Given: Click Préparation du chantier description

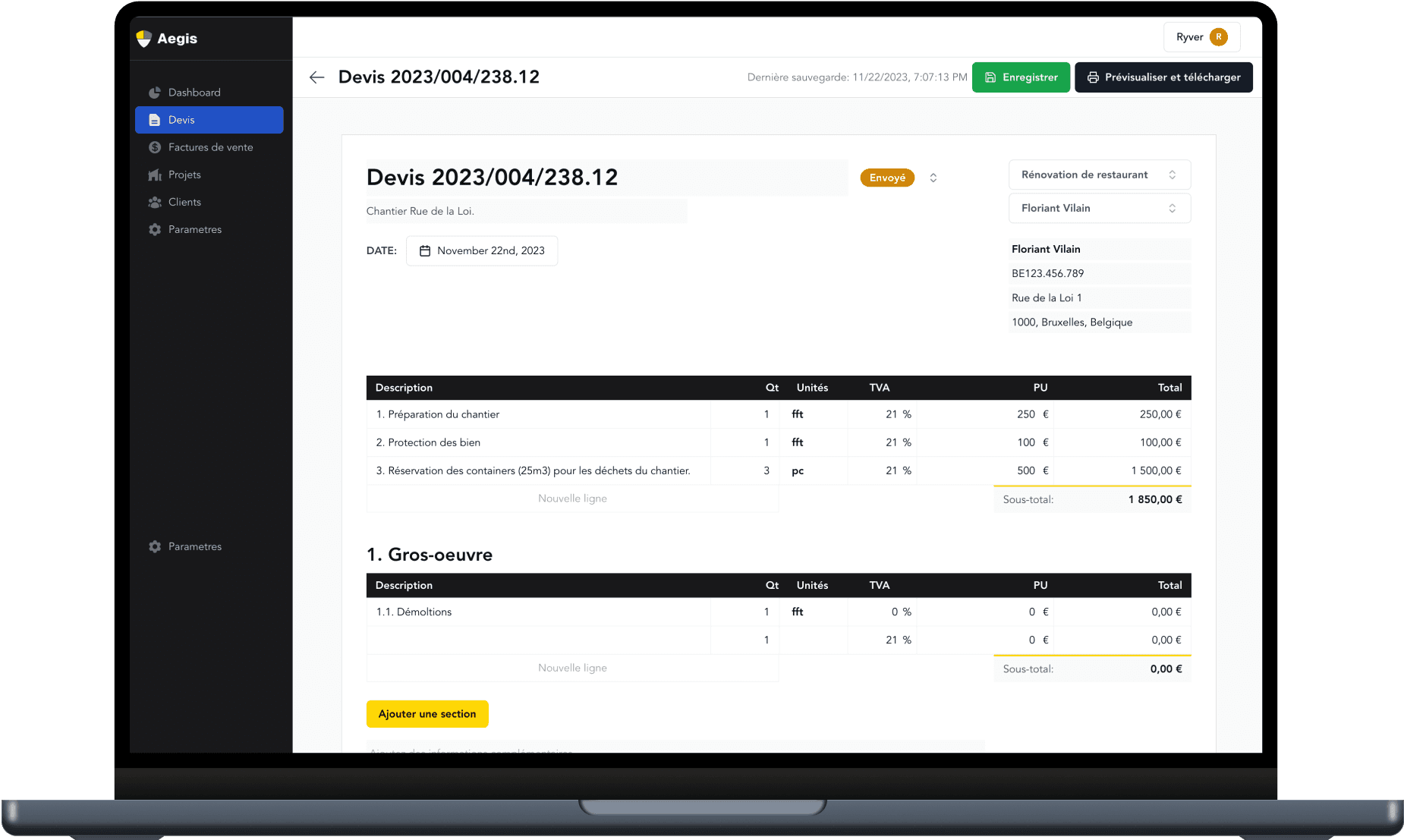Looking at the screenshot, I should (x=538, y=414).
